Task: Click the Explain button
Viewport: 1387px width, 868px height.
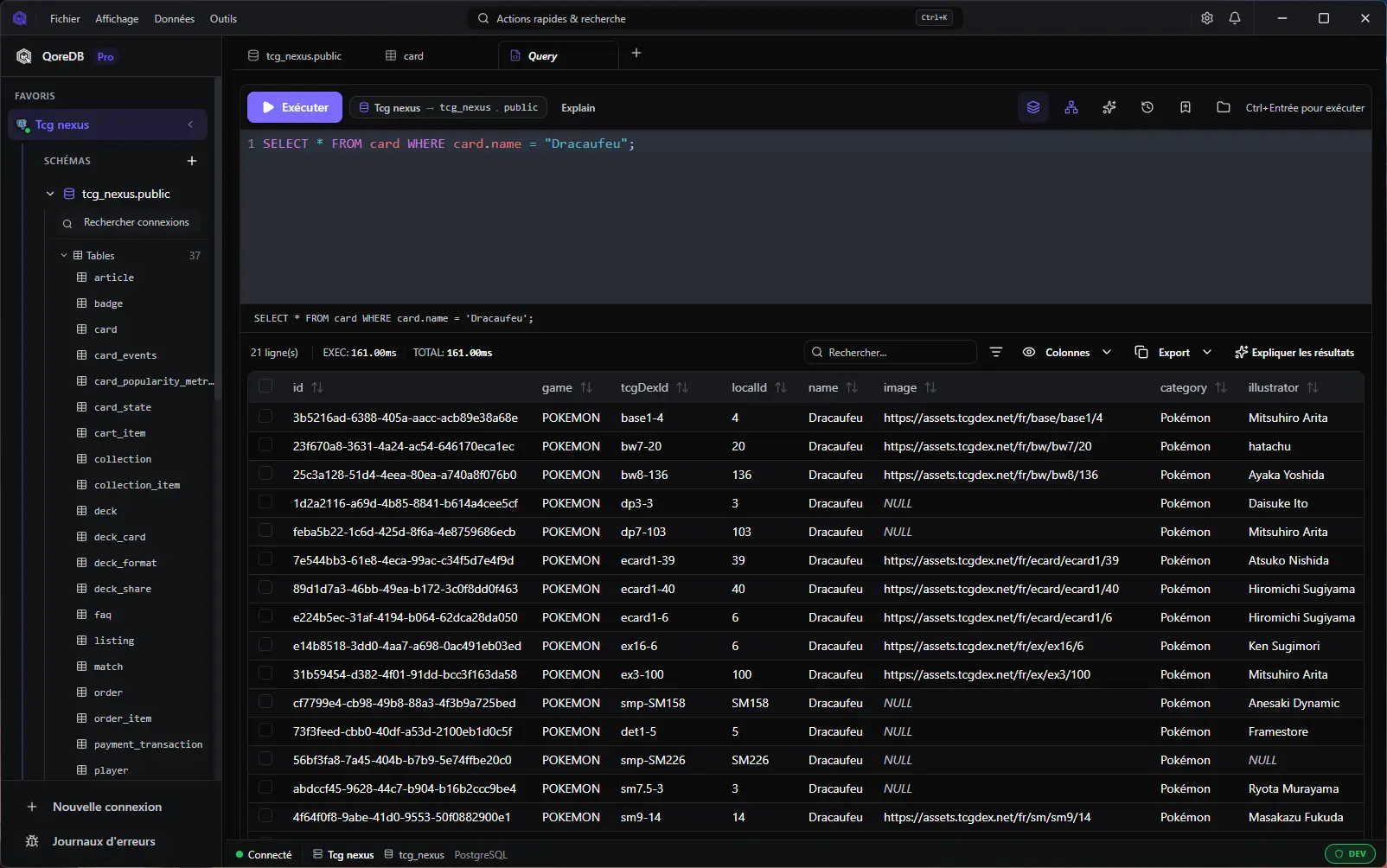Action: (578, 108)
